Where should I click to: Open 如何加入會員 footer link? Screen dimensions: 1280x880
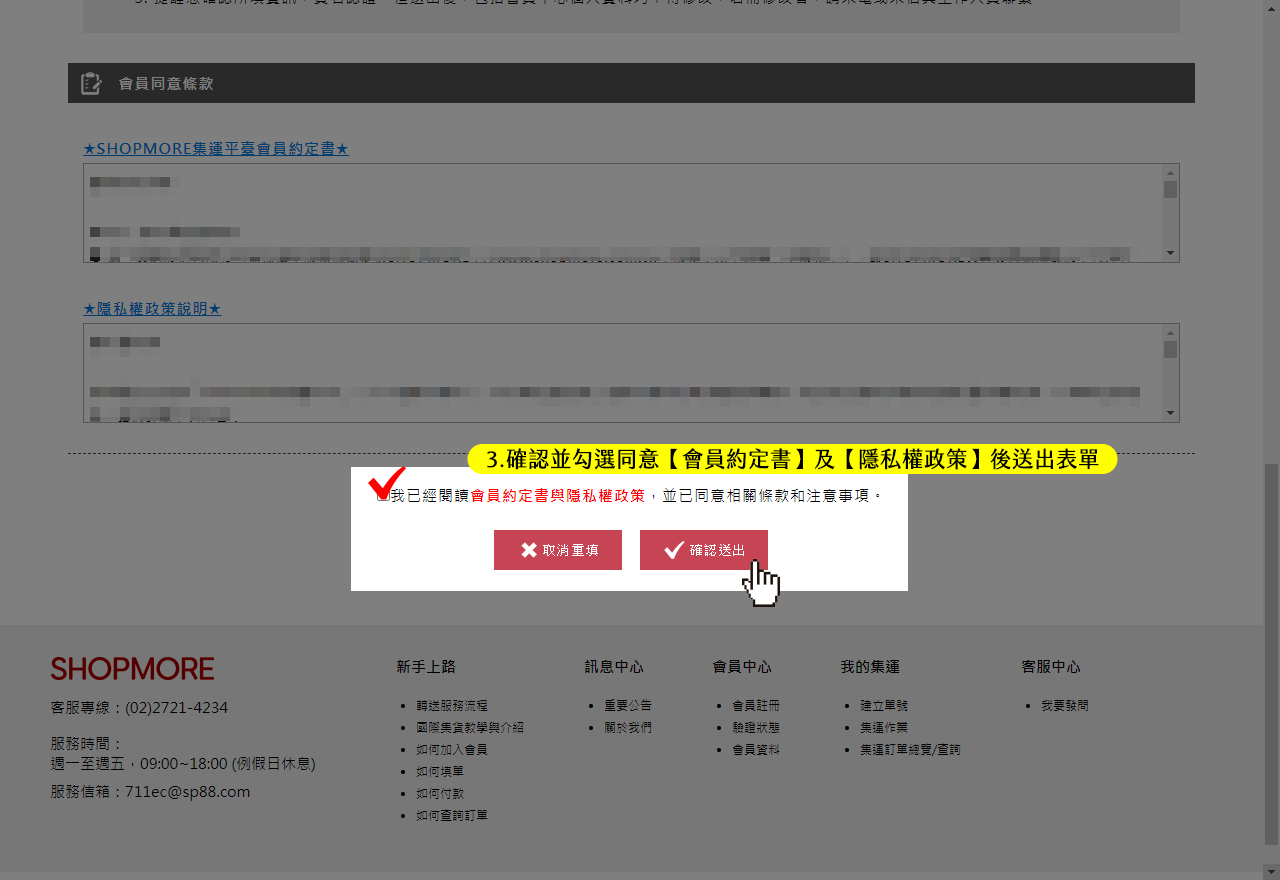(x=452, y=750)
